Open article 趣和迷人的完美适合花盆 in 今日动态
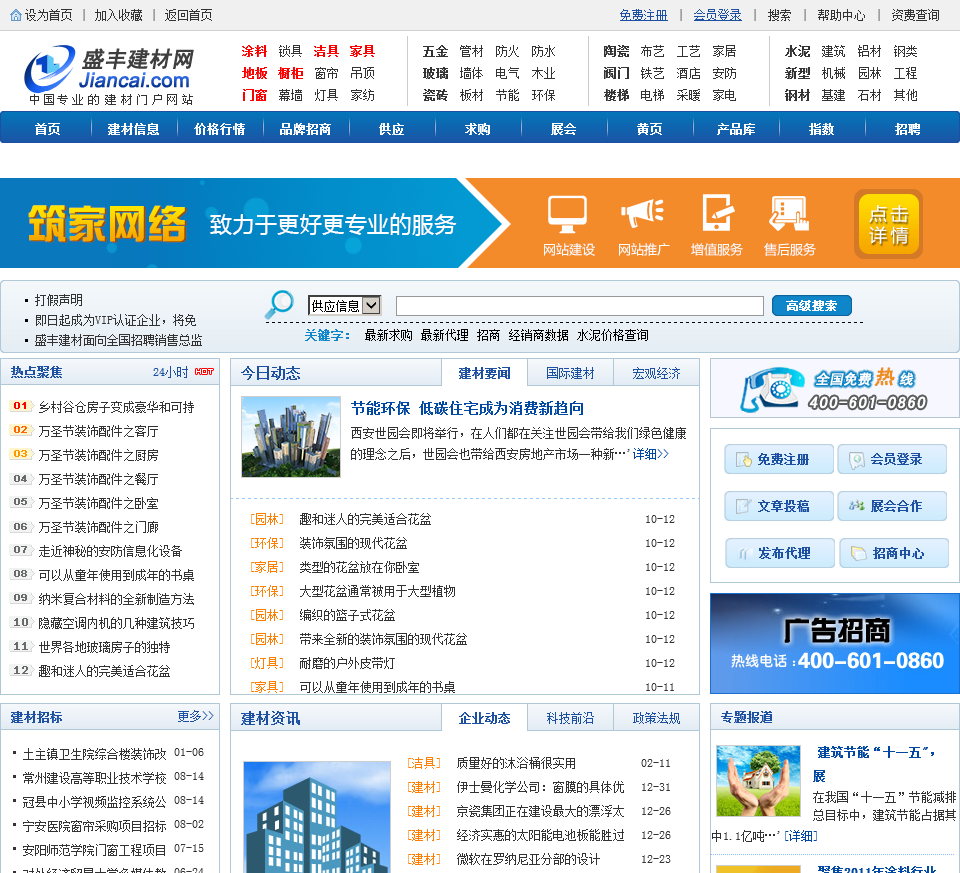Viewport: 960px width, 873px height. tap(365, 519)
